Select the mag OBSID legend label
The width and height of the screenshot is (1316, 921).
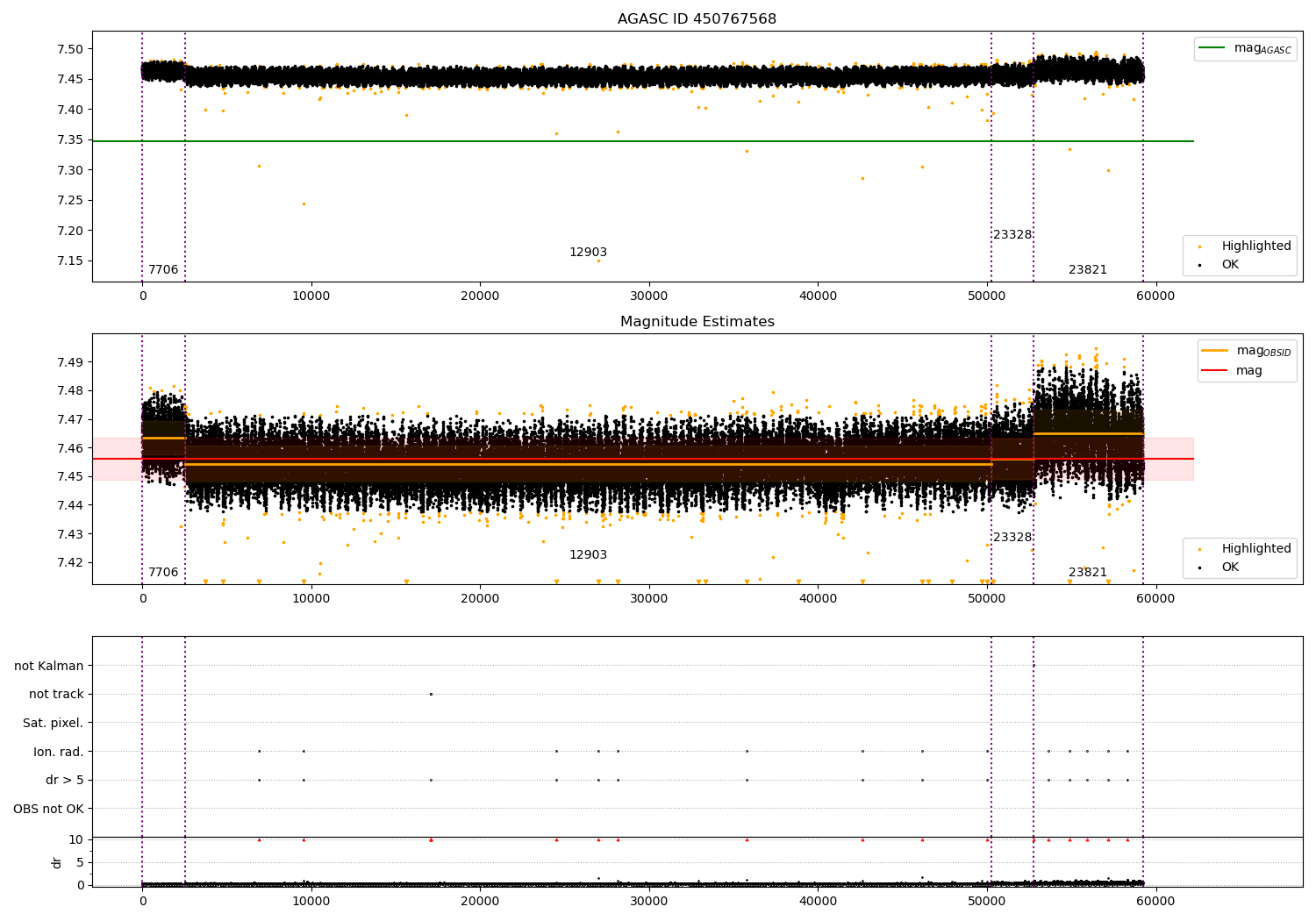click(1264, 351)
